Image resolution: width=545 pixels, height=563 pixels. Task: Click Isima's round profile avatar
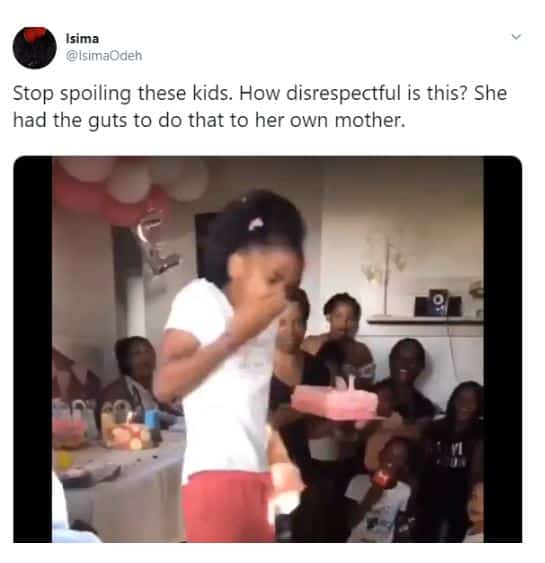tap(34, 47)
